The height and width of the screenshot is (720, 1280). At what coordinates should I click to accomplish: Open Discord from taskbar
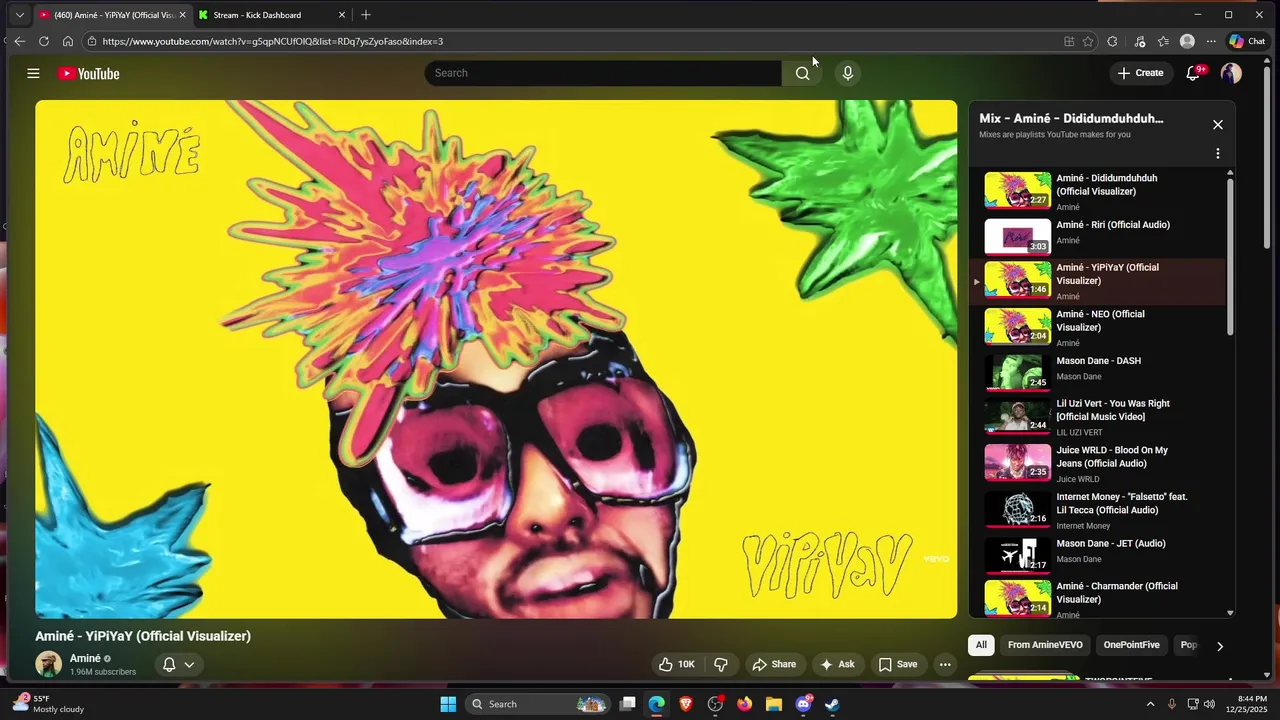(x=803, y=704)
